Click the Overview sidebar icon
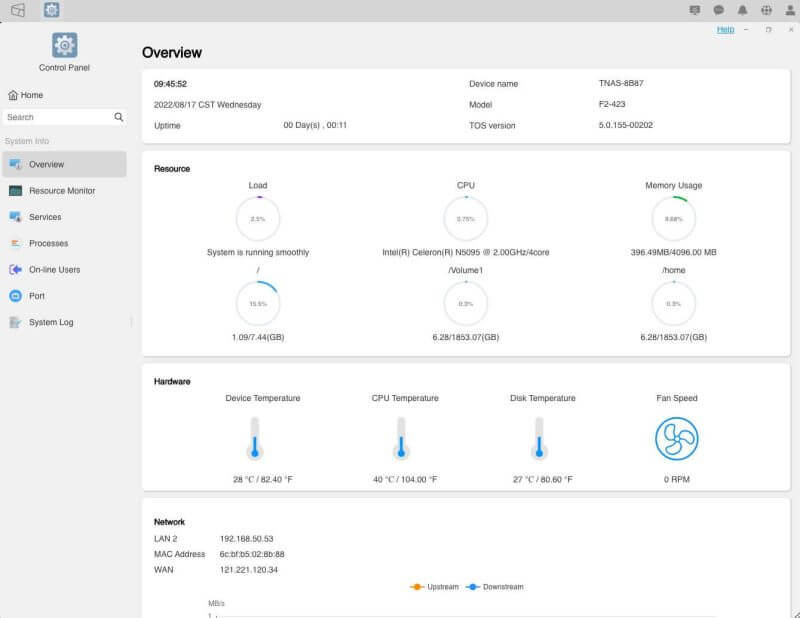800x618 pixels. 15,164
